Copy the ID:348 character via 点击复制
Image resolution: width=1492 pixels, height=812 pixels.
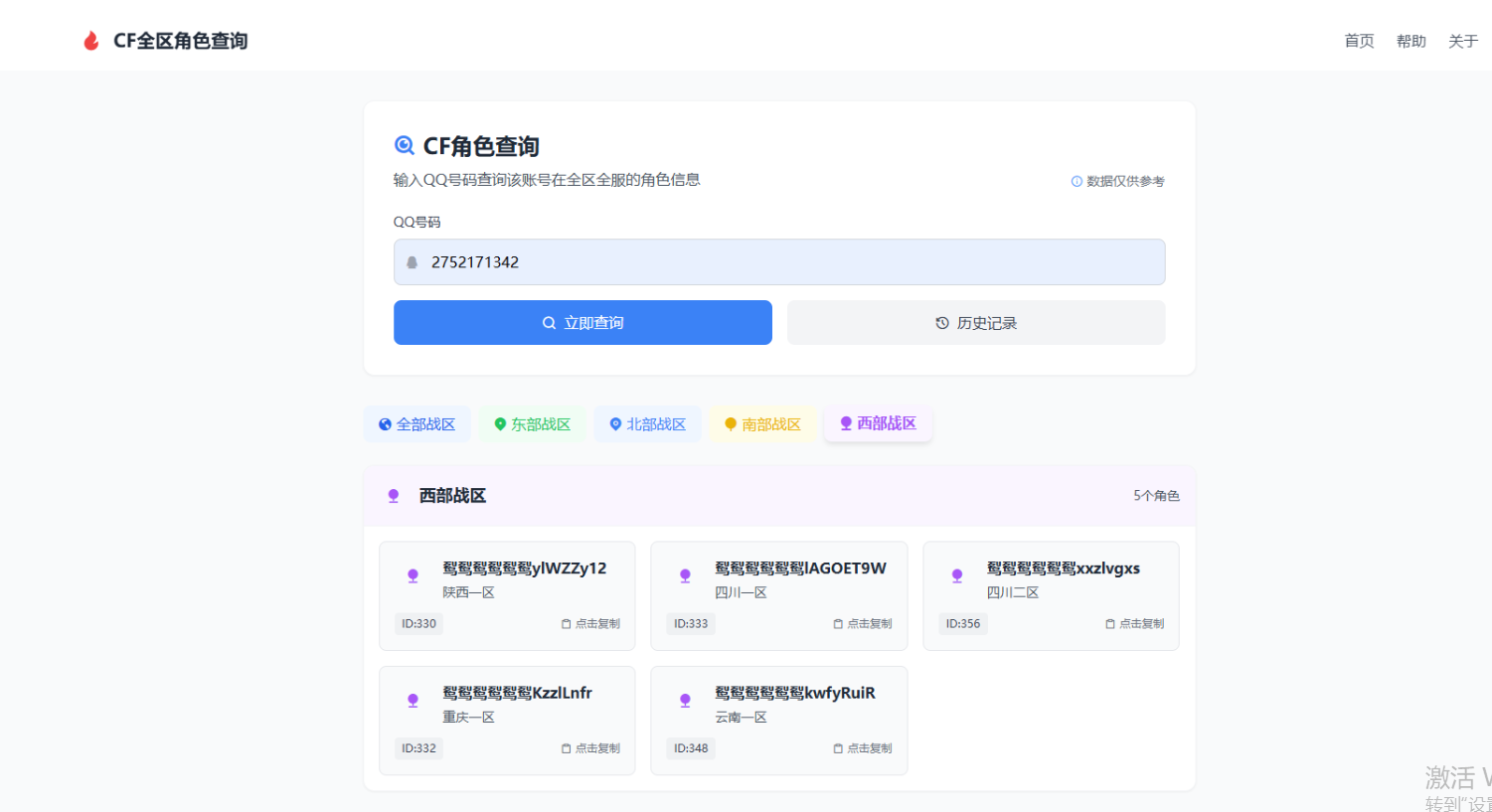click(x=863, y=748)
